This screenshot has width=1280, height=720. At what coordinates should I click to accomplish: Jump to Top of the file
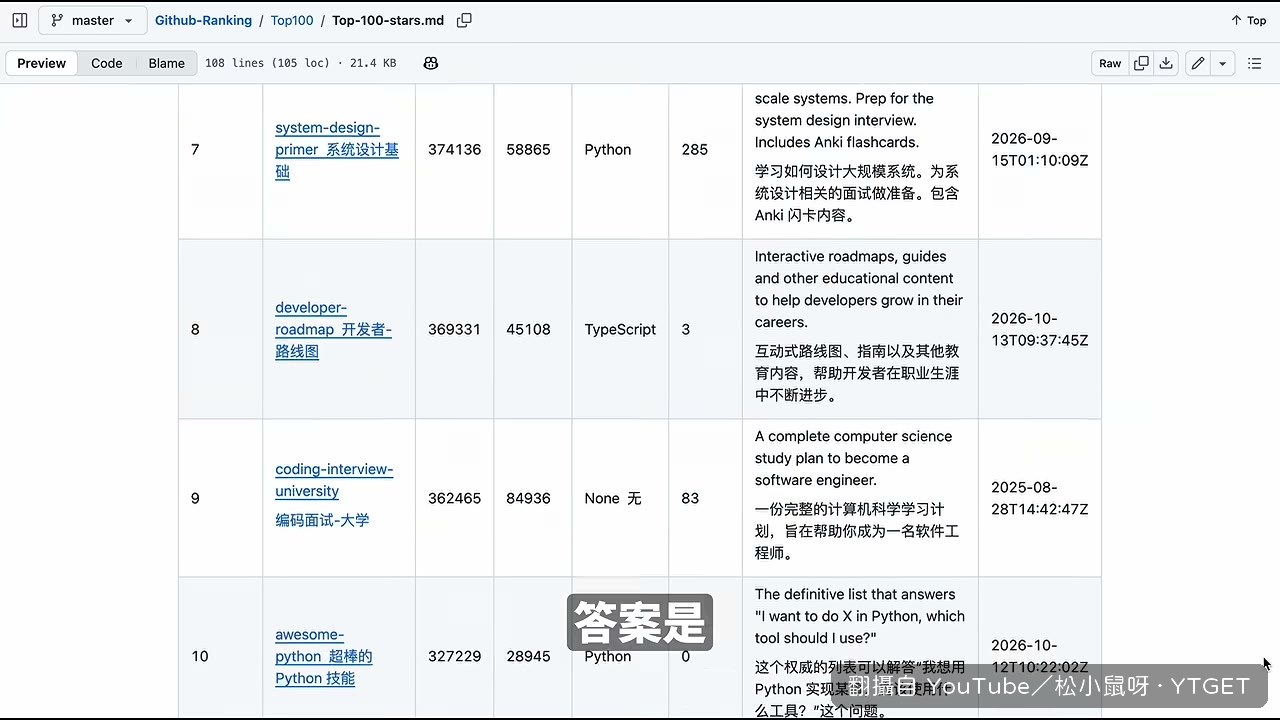click(x=1248, y=20)
